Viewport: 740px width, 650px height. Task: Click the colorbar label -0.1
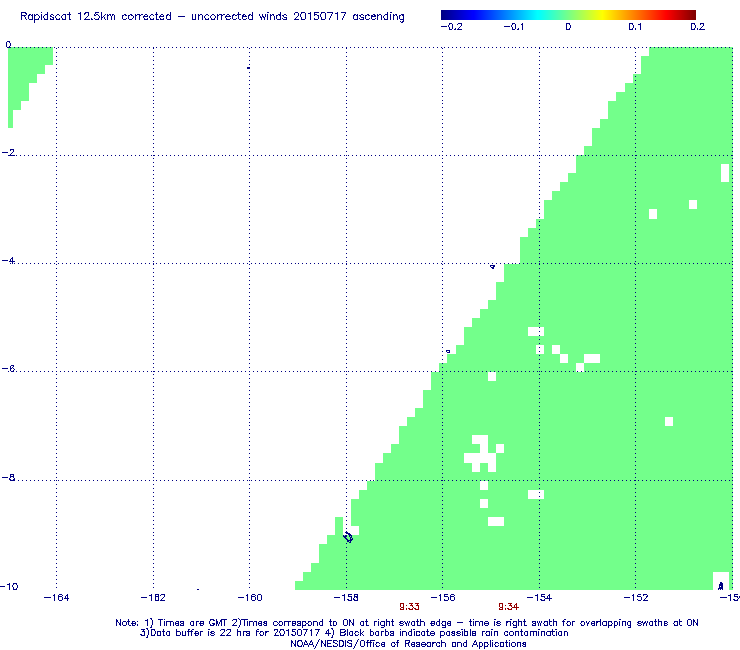(x=513, y=27)
